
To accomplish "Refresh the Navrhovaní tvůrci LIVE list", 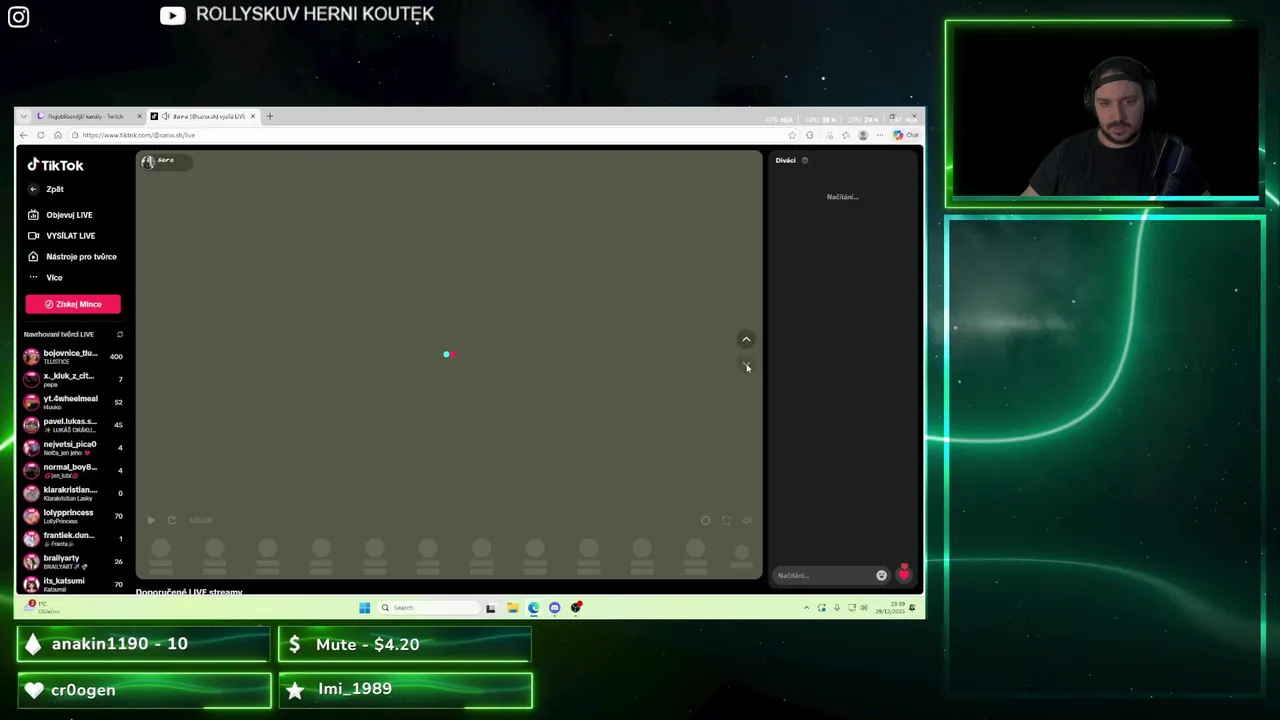I will (x=120, y=334).
